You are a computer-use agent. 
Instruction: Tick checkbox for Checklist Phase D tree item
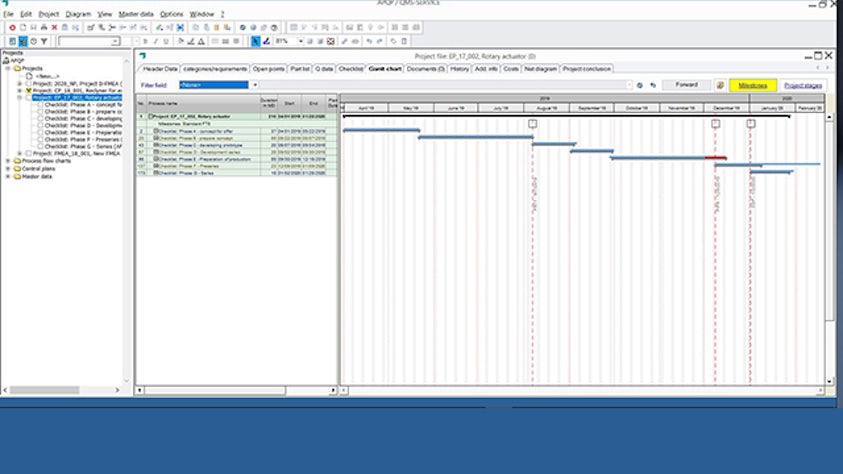[x=40, y=126]
